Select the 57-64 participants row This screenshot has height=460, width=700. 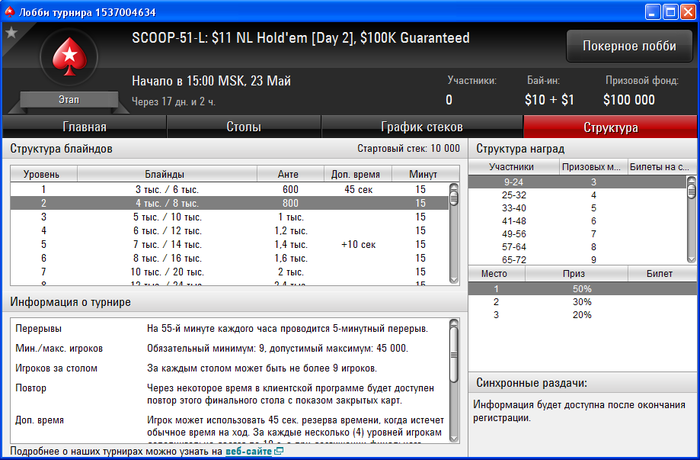click(x=577, y=247)
